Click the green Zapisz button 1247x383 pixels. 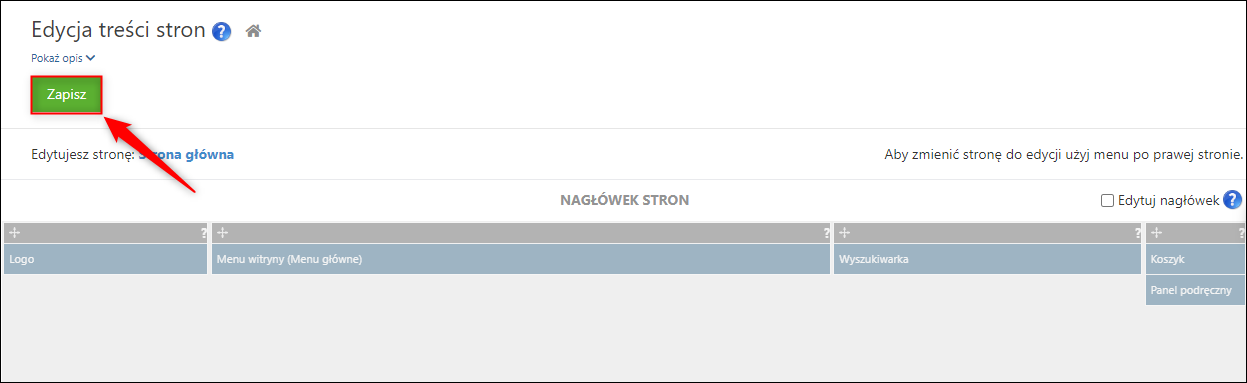coord(67,95)
